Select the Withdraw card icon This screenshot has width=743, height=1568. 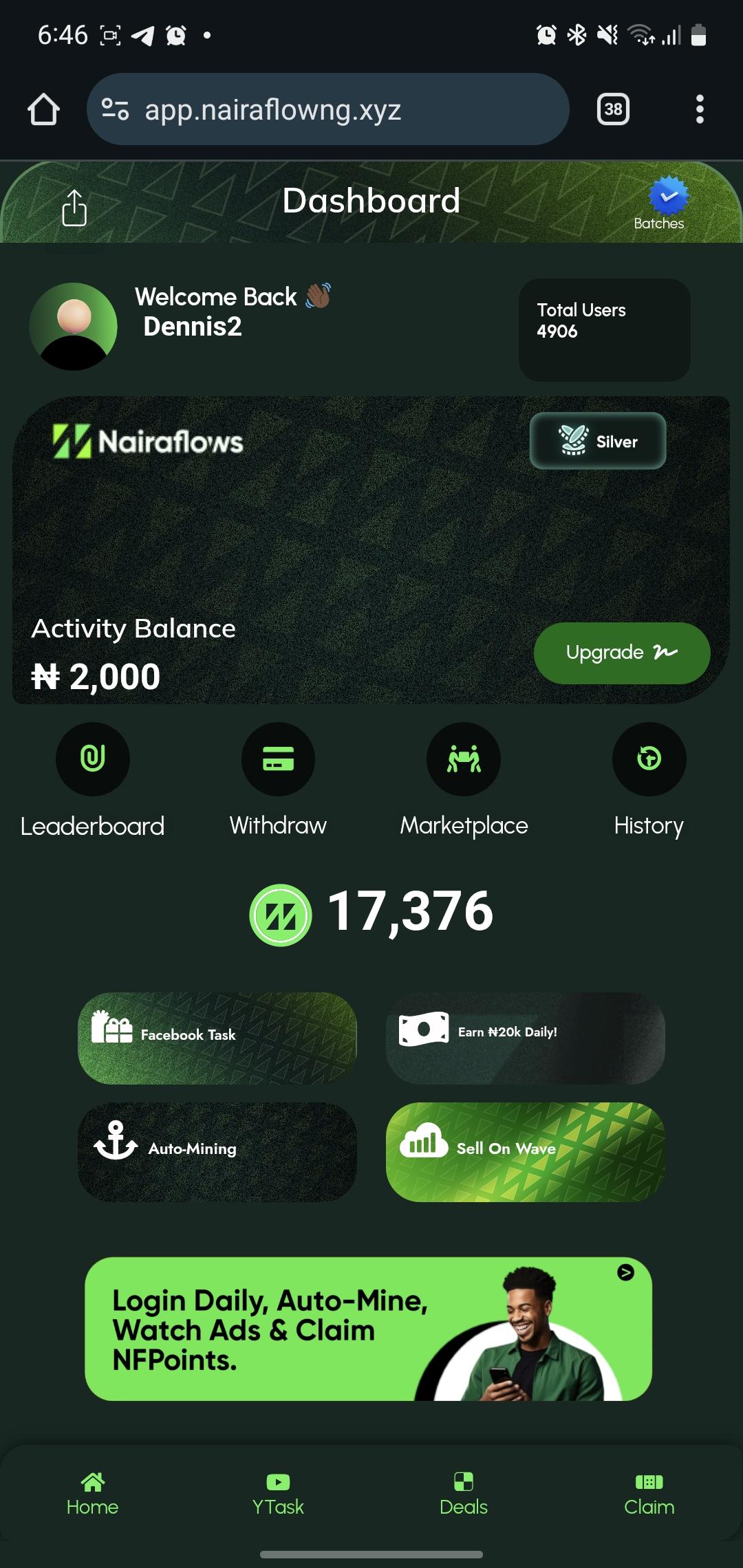click(278, 759)
